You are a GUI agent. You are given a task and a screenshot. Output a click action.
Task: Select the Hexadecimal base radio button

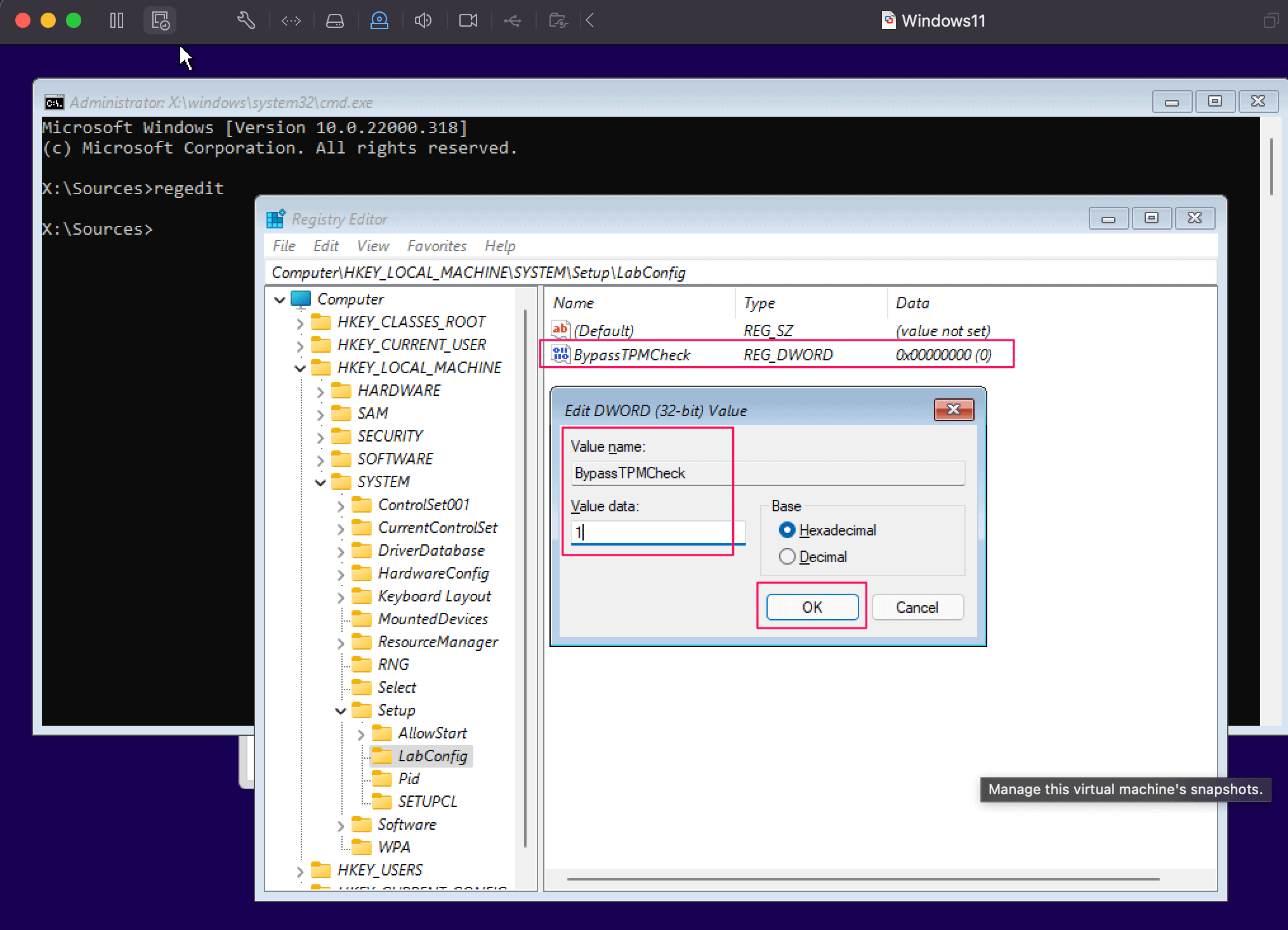[x=787, y=530]
